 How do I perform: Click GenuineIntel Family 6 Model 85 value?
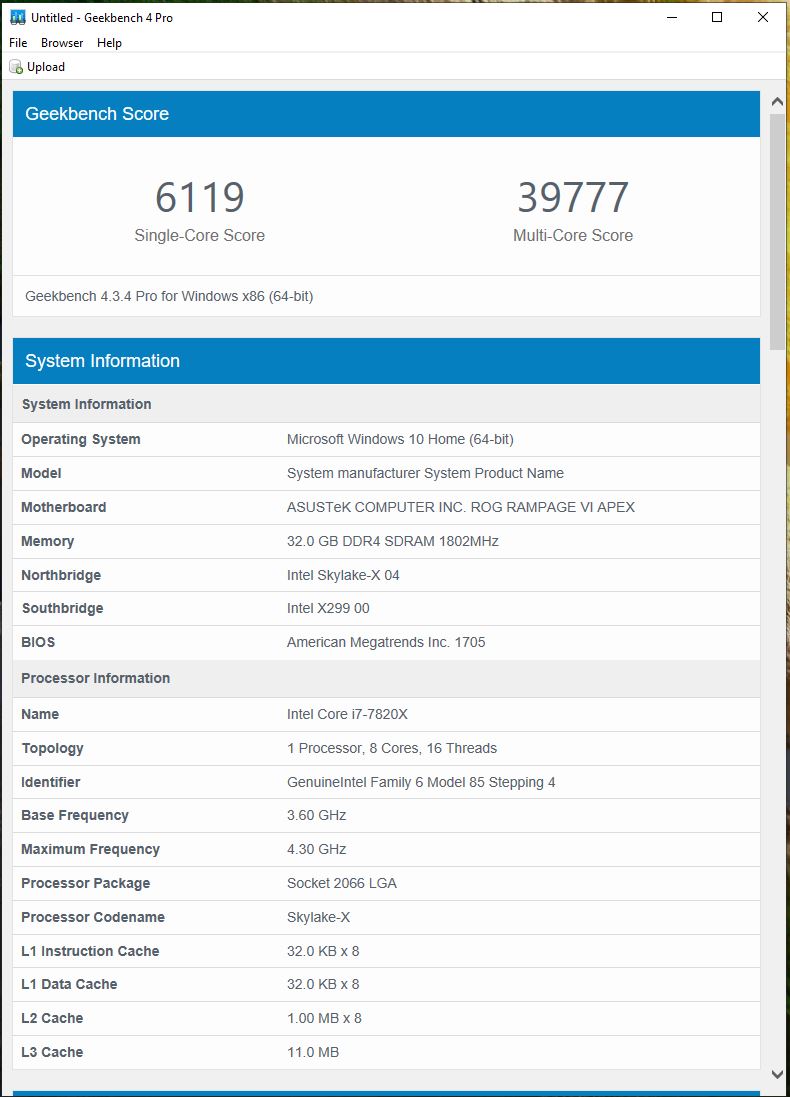point(421,782)
